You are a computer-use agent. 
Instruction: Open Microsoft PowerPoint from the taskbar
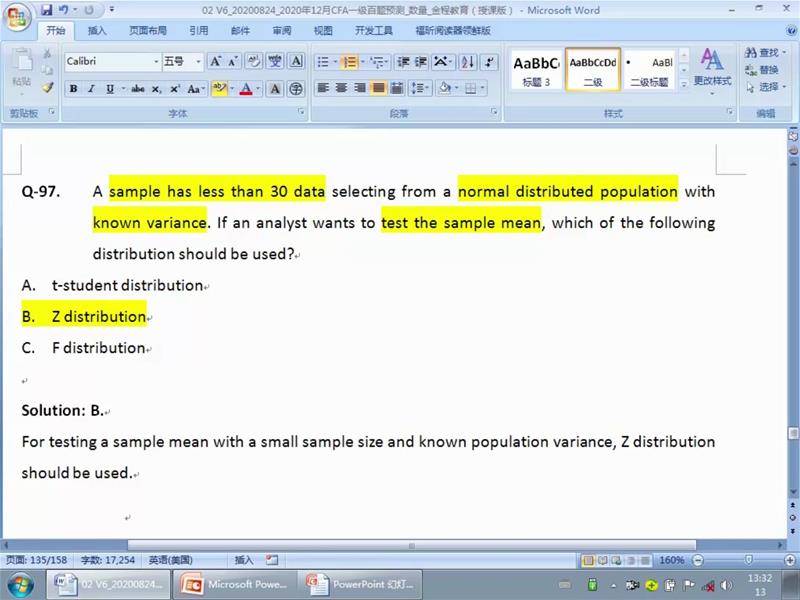point(237,584)
